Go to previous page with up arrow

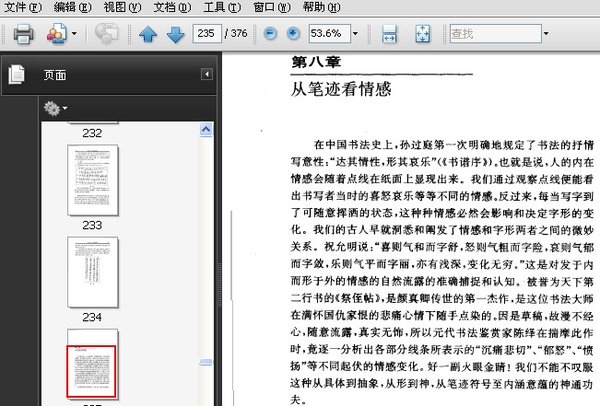tap(148, 34)
